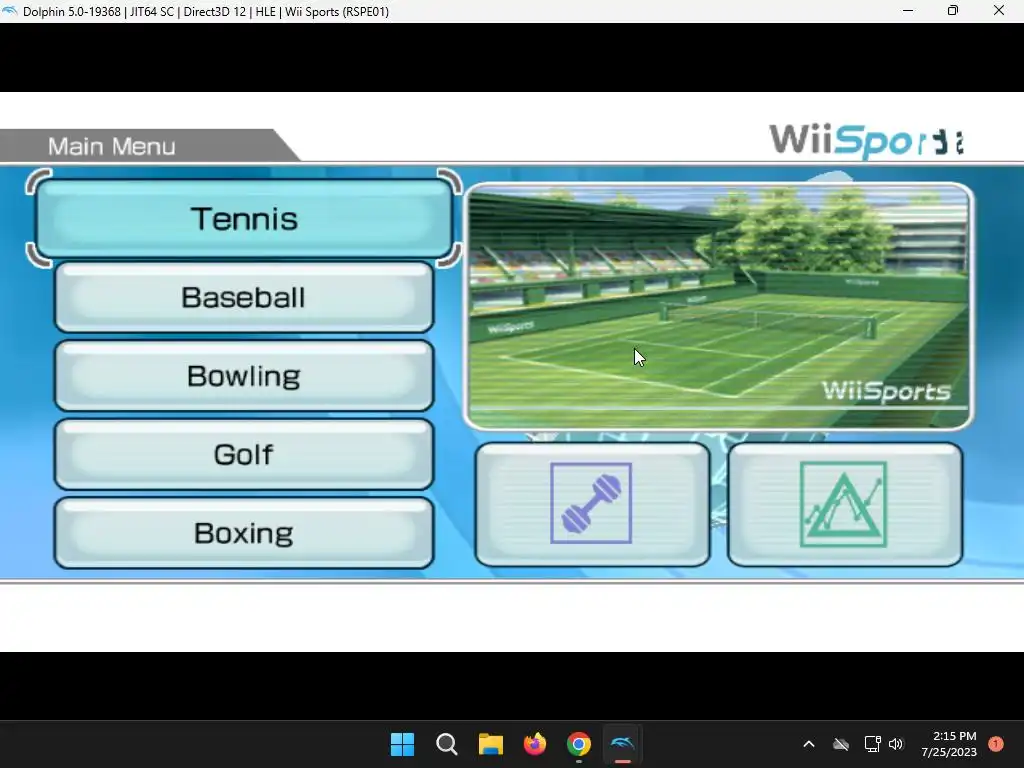Open Wii Fitness graph icon button
This screenshot has height=768, width=1024.
tap(844, 504)
